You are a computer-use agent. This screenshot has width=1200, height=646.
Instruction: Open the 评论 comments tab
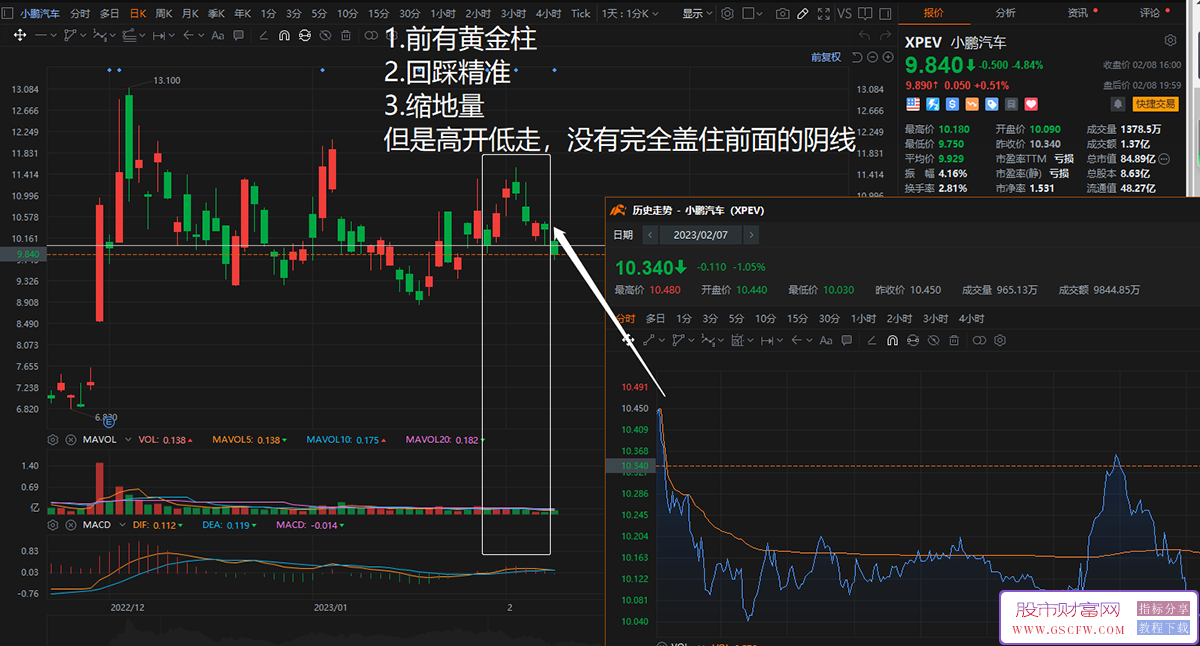pos(1150,13)
